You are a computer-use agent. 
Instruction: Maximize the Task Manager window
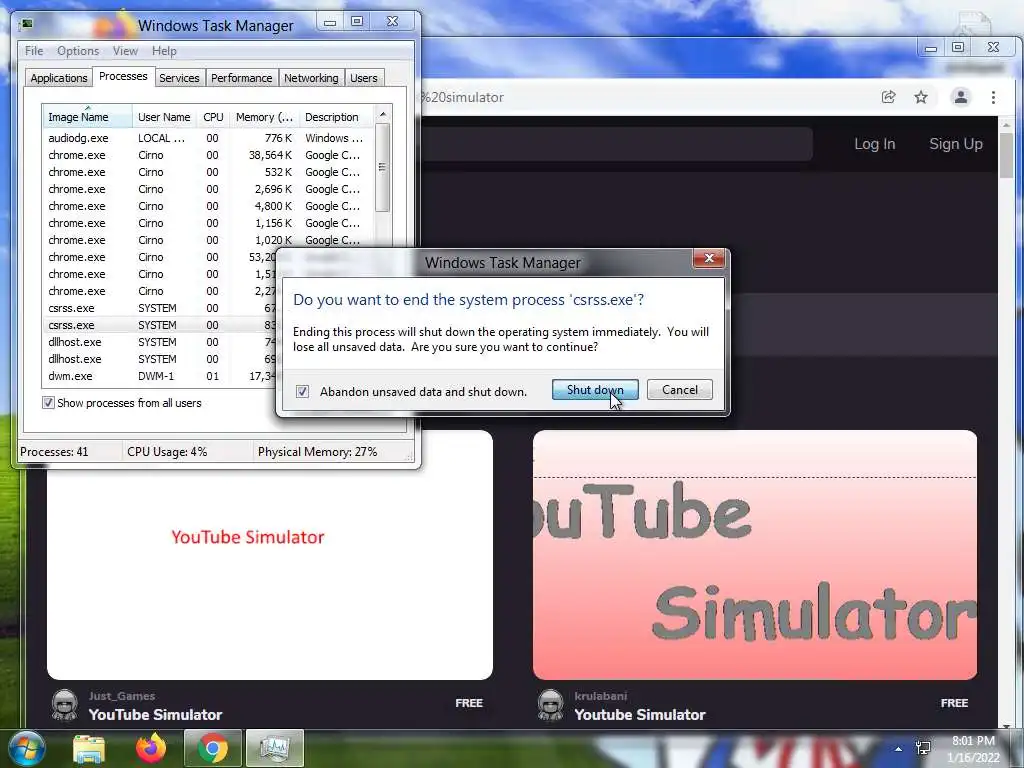coord(357,22)
